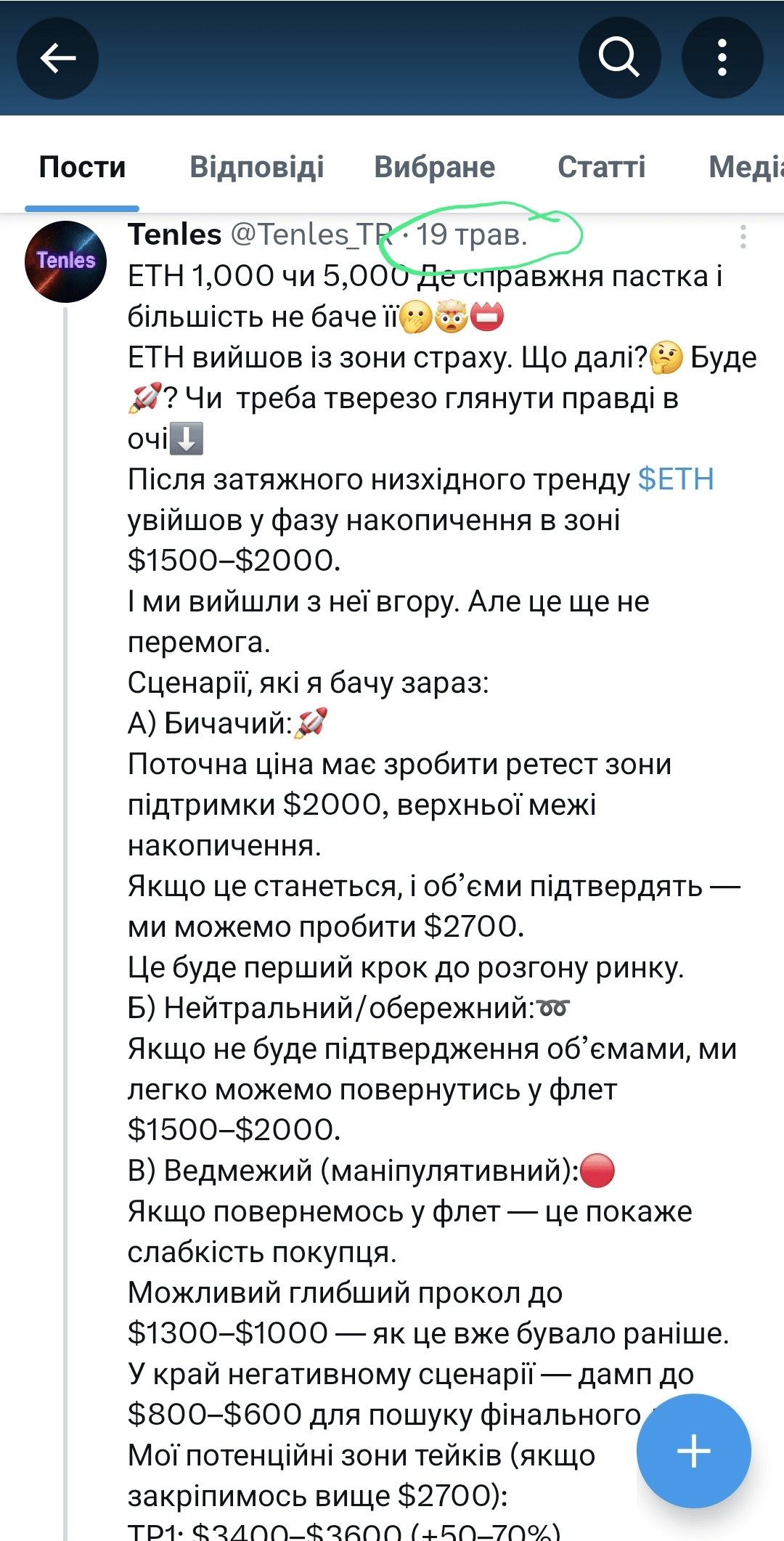784x1541 pixels.
Task: Select the Пости tab
Action: pyautogui.click(x=82, y=167)
